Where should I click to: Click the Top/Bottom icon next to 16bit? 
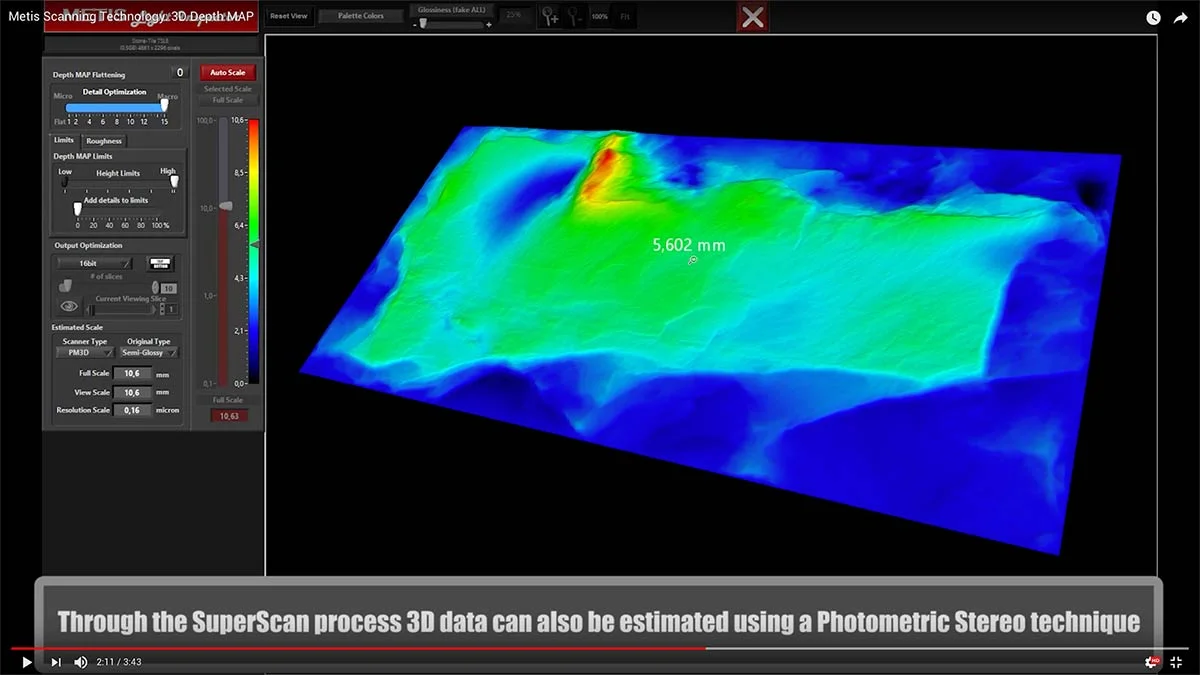click(161, 263)
